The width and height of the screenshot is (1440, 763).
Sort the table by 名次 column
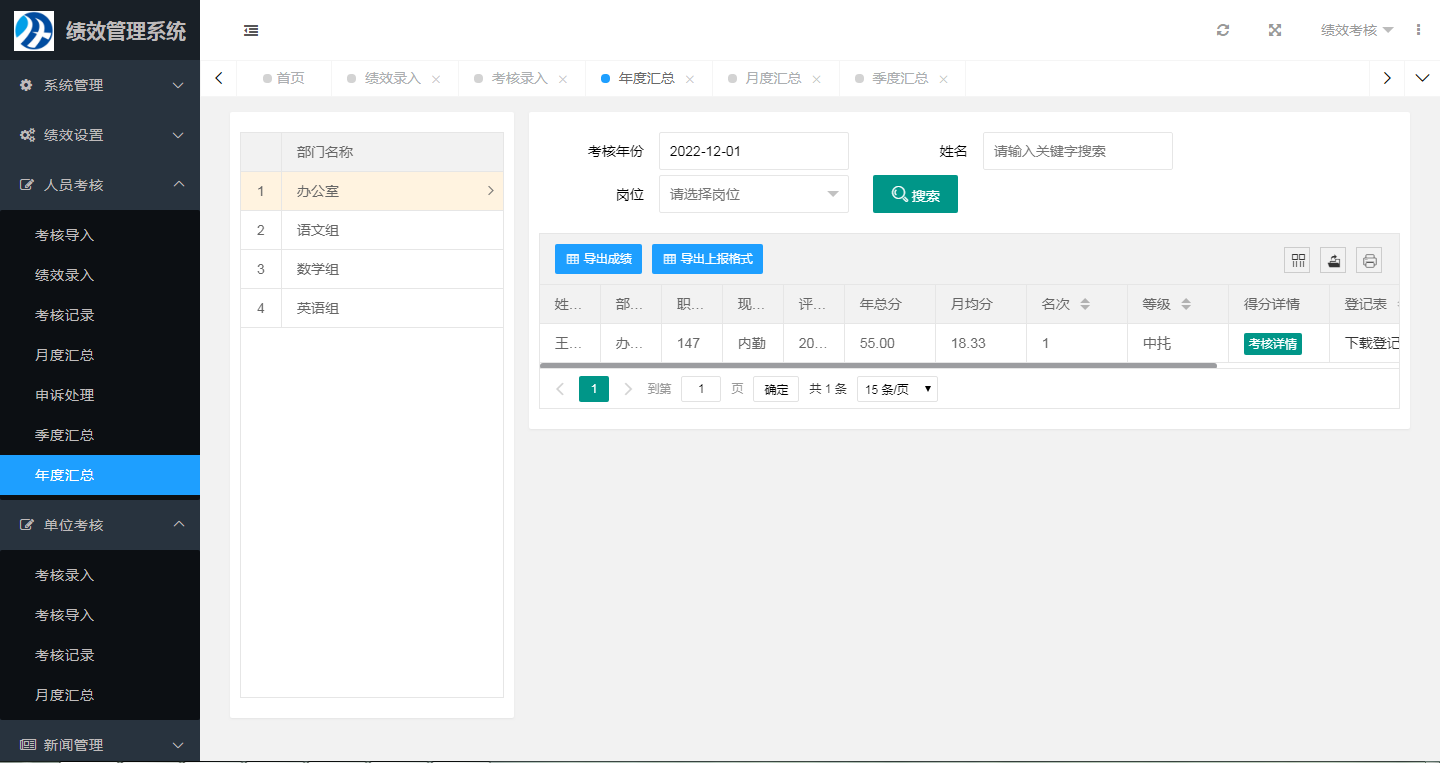(1085, 304)
